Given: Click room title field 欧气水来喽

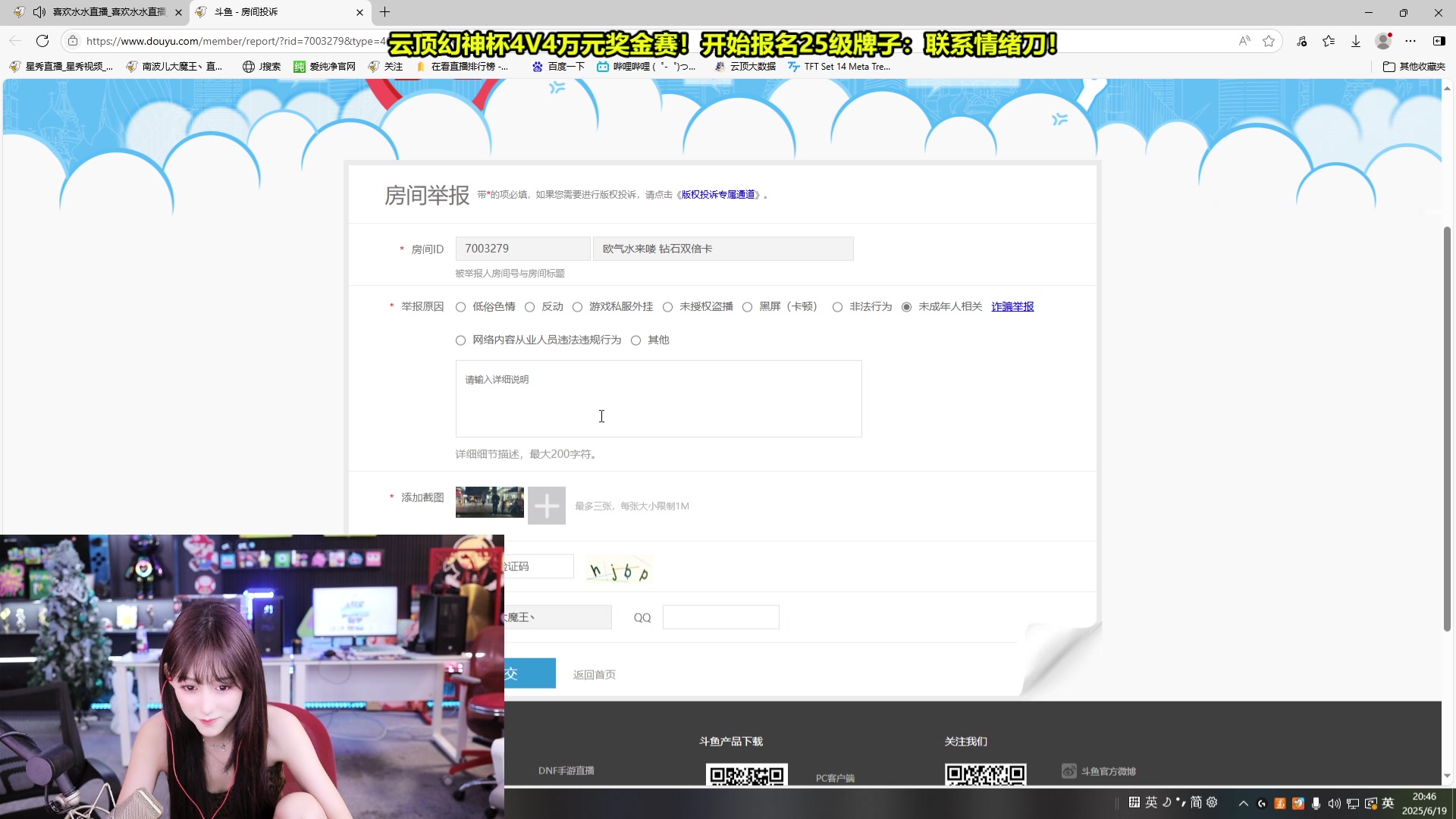Looking at the screenshot, I should [723, 249].
